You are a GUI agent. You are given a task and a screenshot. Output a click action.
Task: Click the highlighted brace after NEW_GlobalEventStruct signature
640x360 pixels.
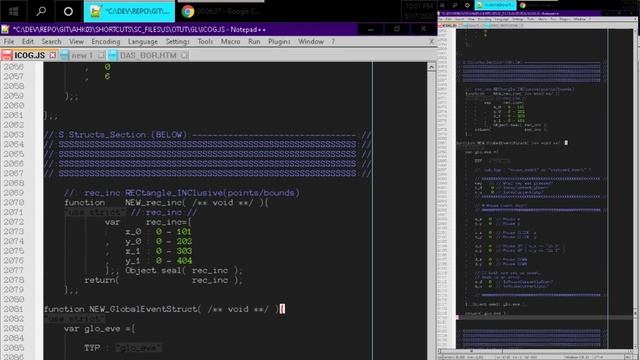(x=282, y=309)
